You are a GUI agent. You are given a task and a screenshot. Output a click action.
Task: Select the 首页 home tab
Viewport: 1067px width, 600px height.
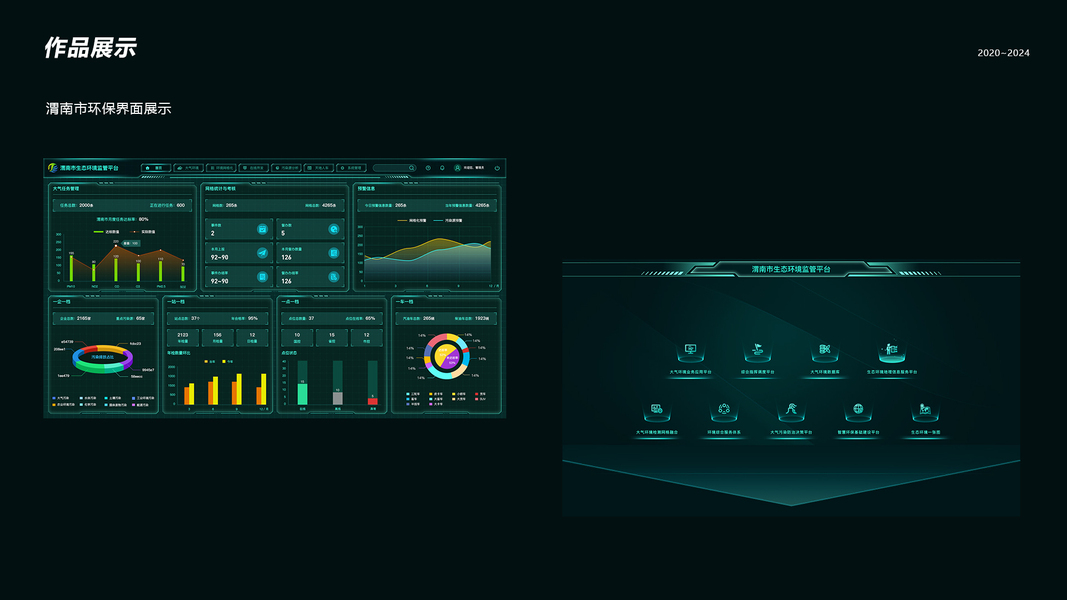155,168
